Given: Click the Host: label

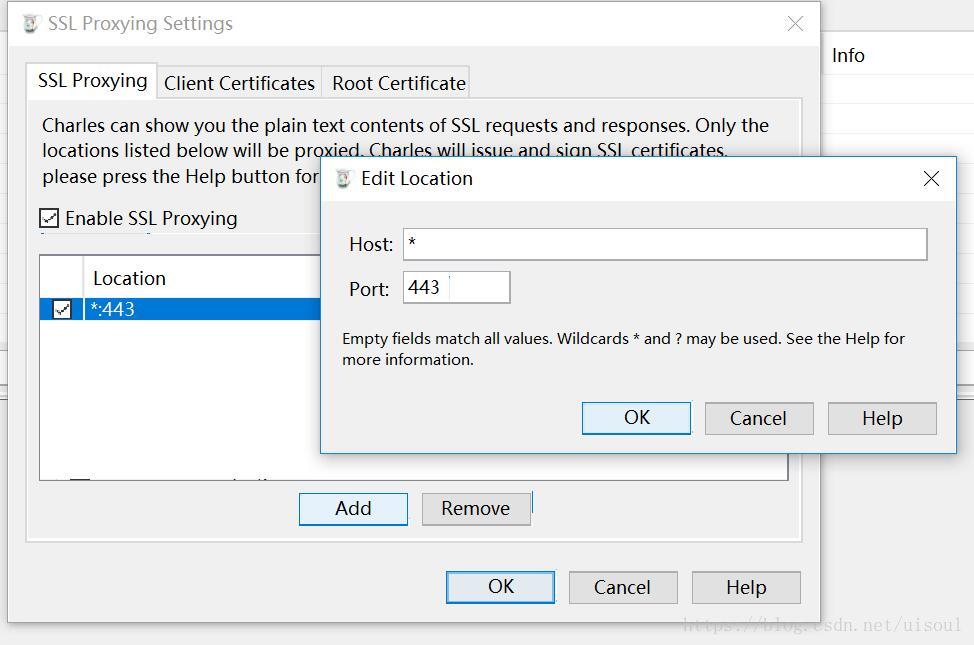Looking at the screenshot, I should click(371, 244).
